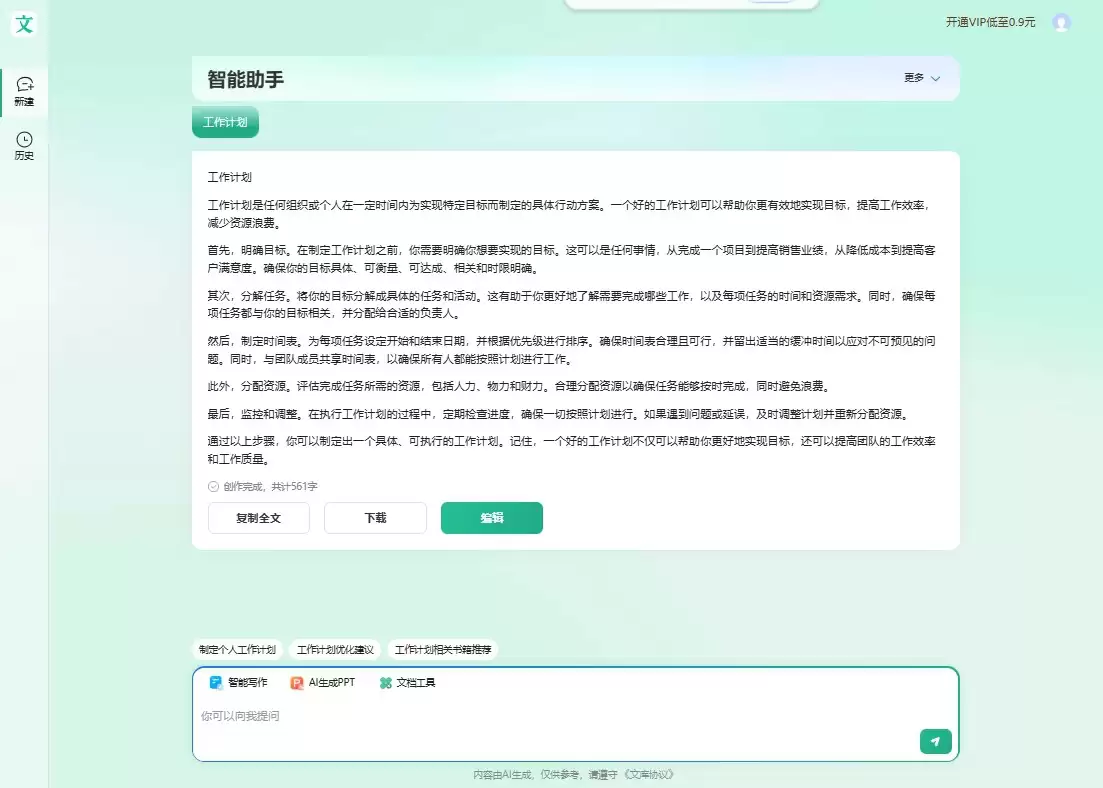Screen dimensions: 1103x788
Task: Click the 文档工具 document tools icon
Action: point(387,683)
